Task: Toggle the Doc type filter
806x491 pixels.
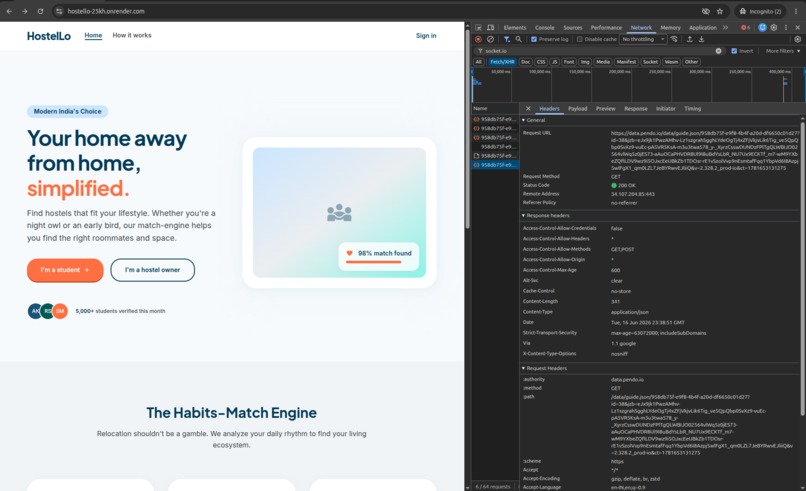Action: [x=525, y=62]
